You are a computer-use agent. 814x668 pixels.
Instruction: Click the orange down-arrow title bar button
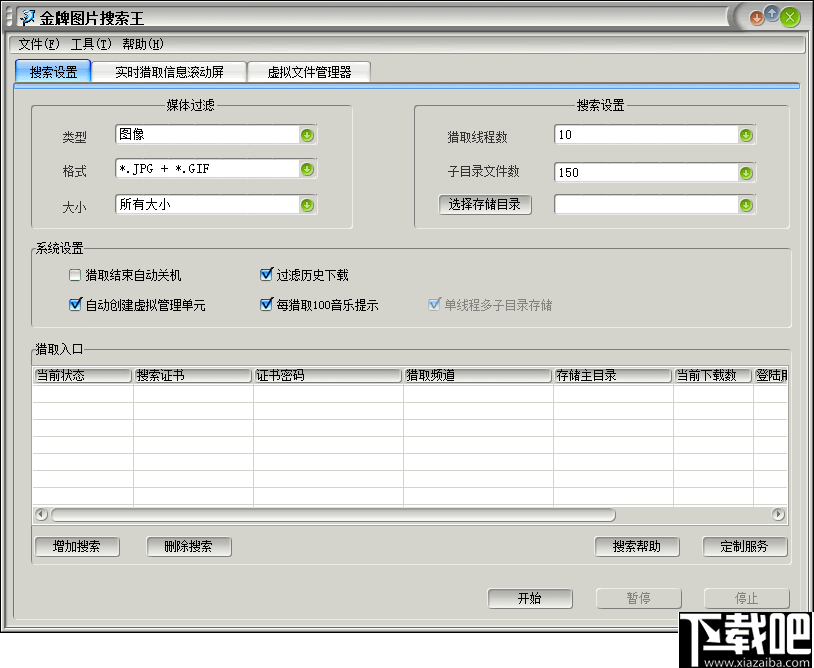pos(756,18)
